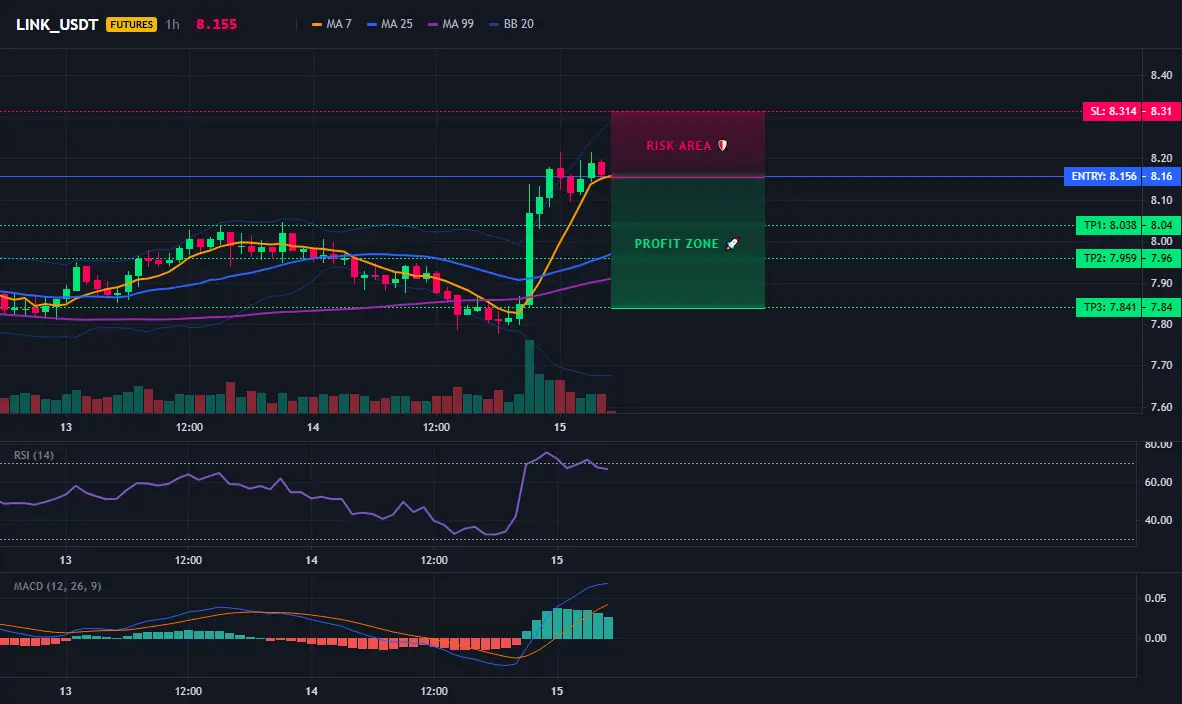1182x704 pixels.
Task: Click the MA 25 legend entry
Action: (x=390, y=24)
